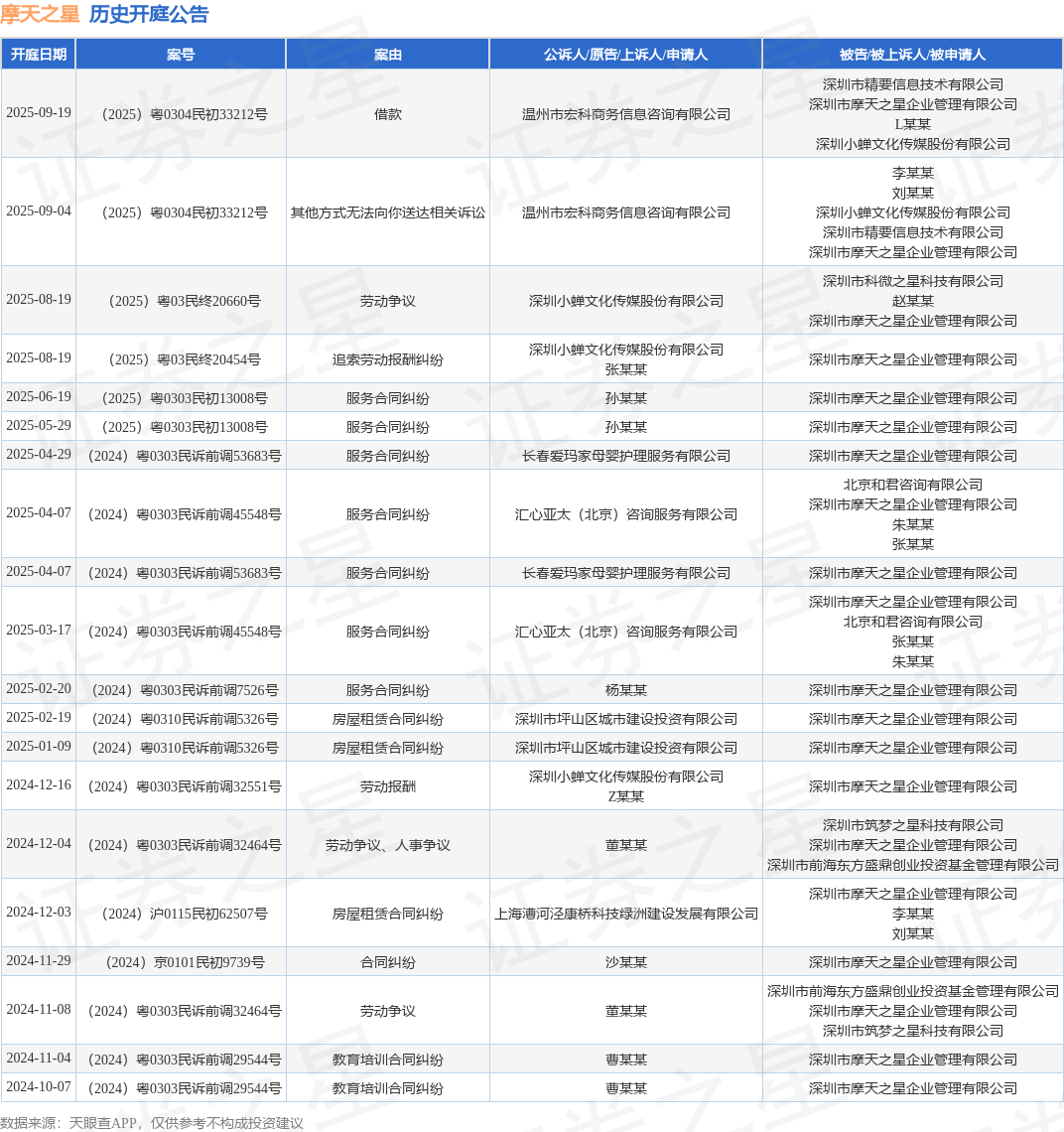This screenshot has width=1064, height=1132.
Task: Click 其他方式无法向你送达相关诉讼 cell
Action: [388, 212]
